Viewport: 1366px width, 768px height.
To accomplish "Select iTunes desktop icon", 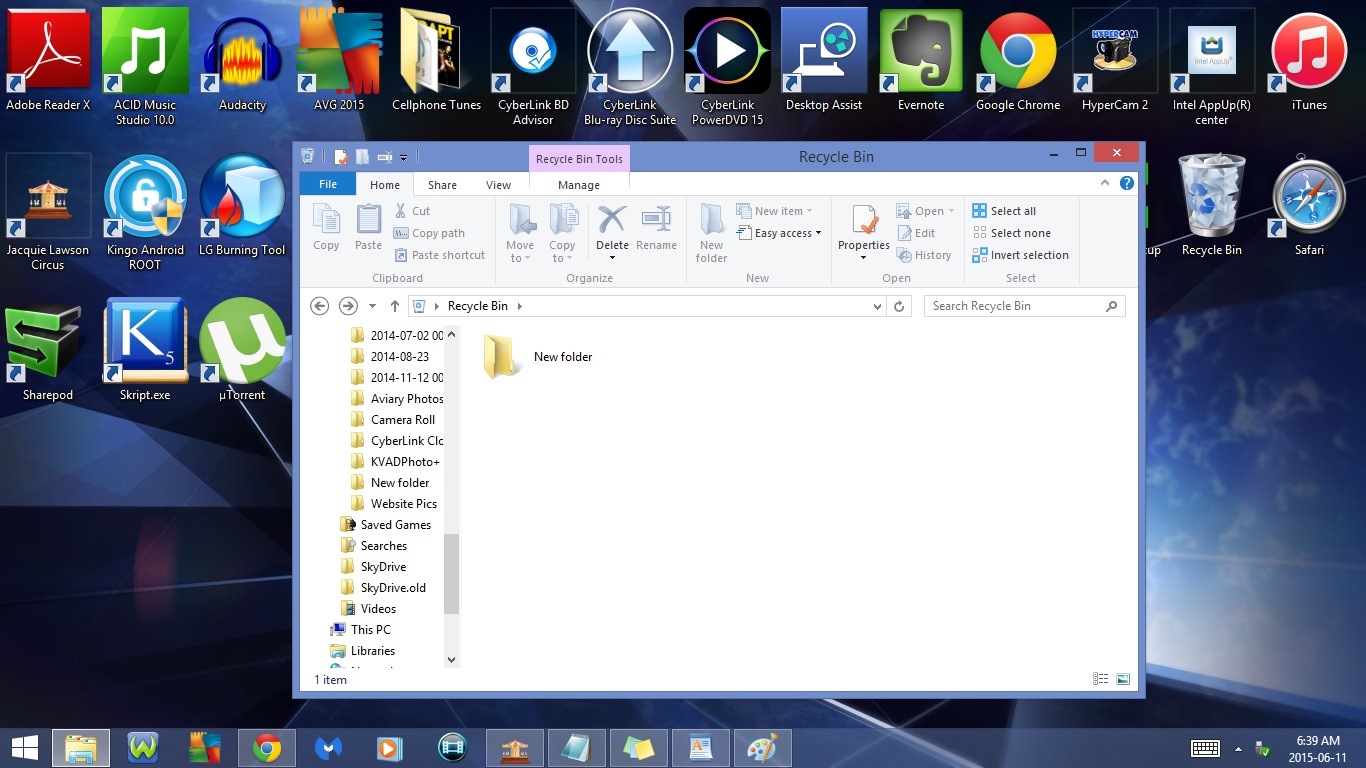I will click(1309, 60).
